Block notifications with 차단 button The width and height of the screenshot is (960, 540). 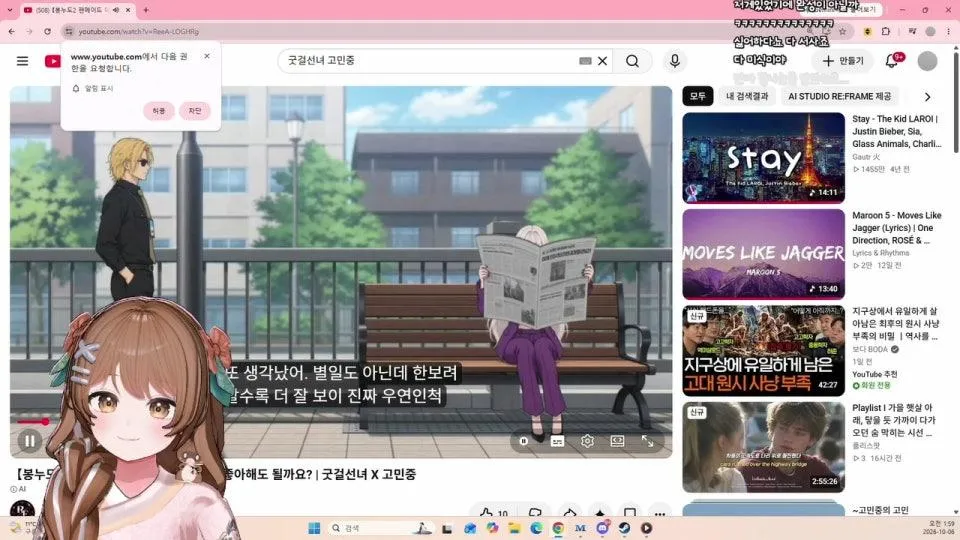click(195, 111)
